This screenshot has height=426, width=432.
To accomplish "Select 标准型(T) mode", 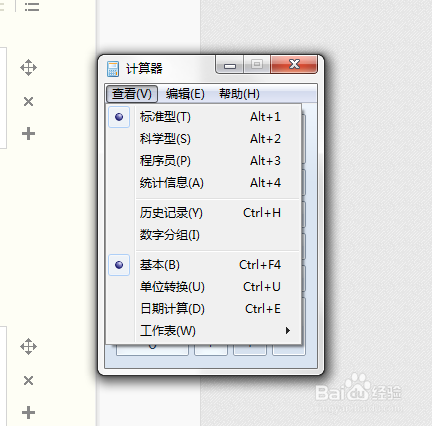I will point(203,117).
